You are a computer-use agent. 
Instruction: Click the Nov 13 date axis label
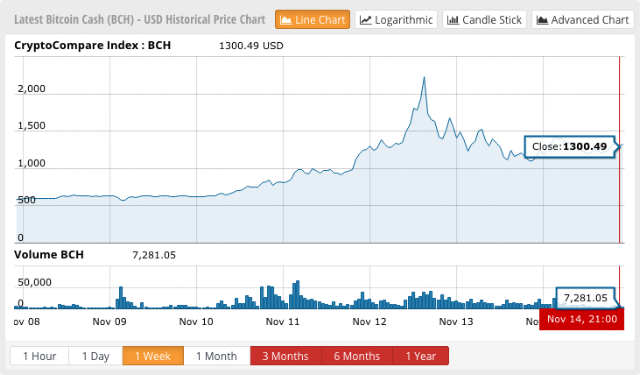(x=456, y=322)
